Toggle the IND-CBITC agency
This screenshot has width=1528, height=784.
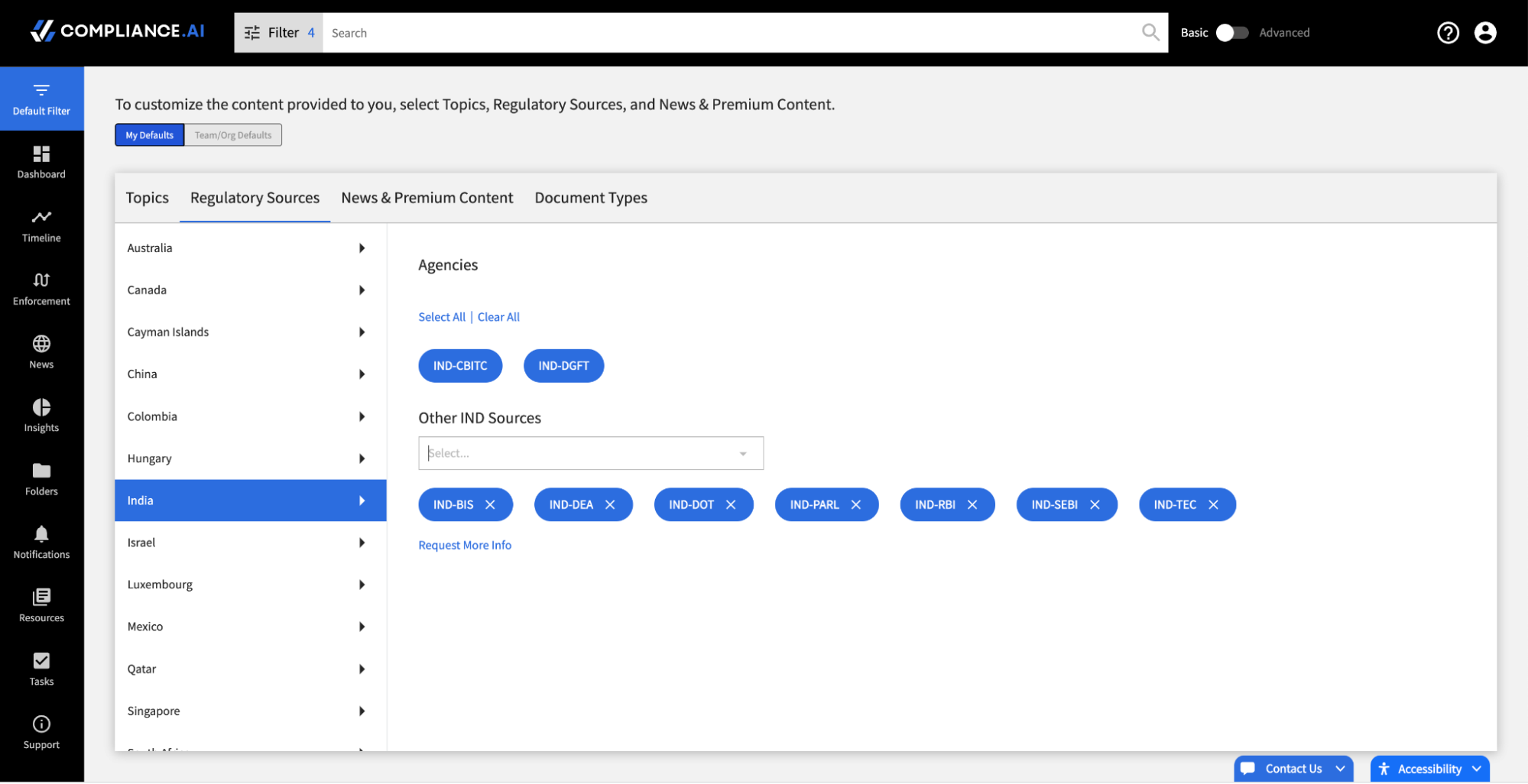(x=460, y=366)
